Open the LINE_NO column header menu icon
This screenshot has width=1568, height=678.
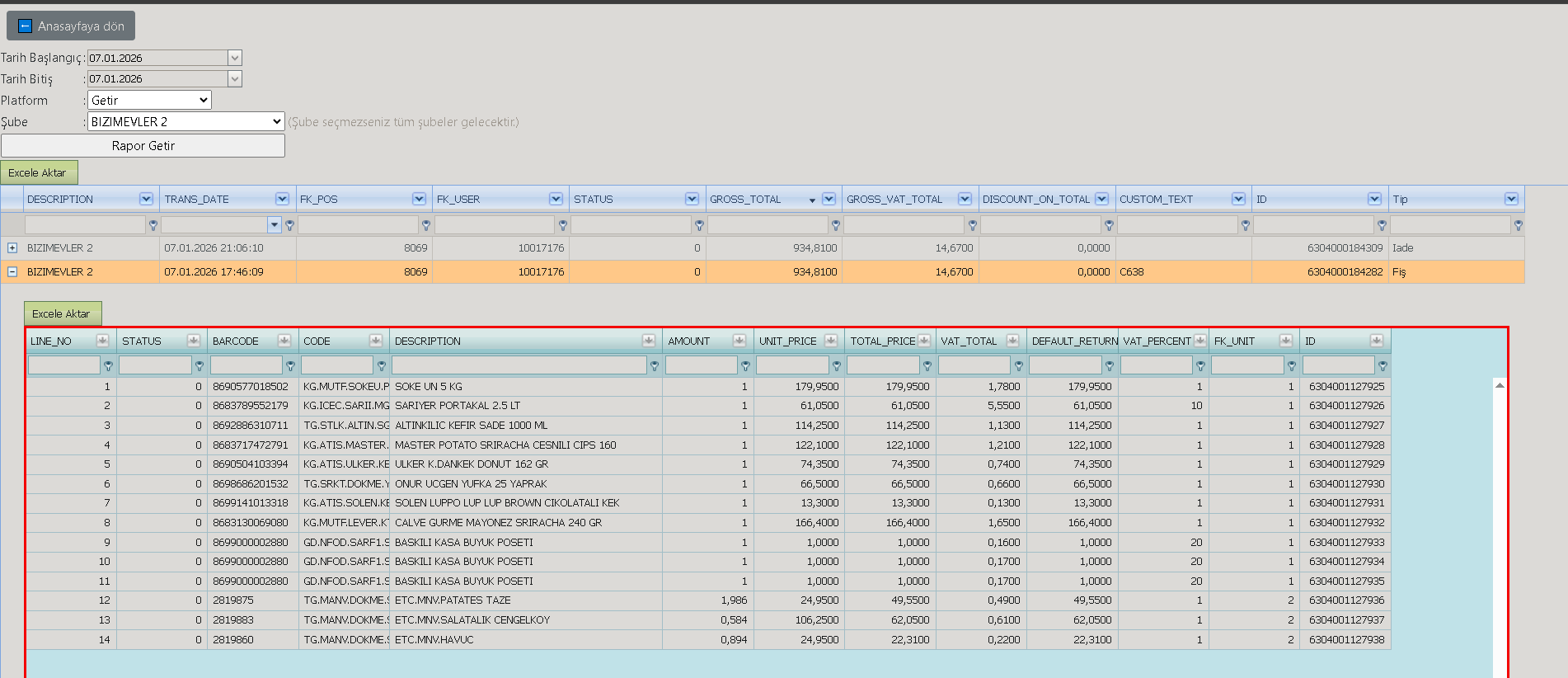(102, 341)
